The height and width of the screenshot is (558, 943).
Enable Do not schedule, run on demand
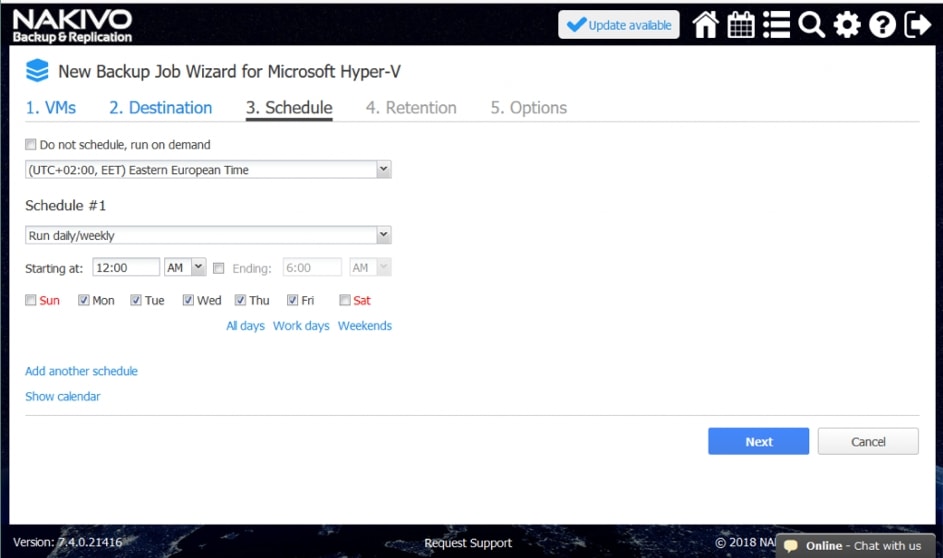[x=31, y=144]
